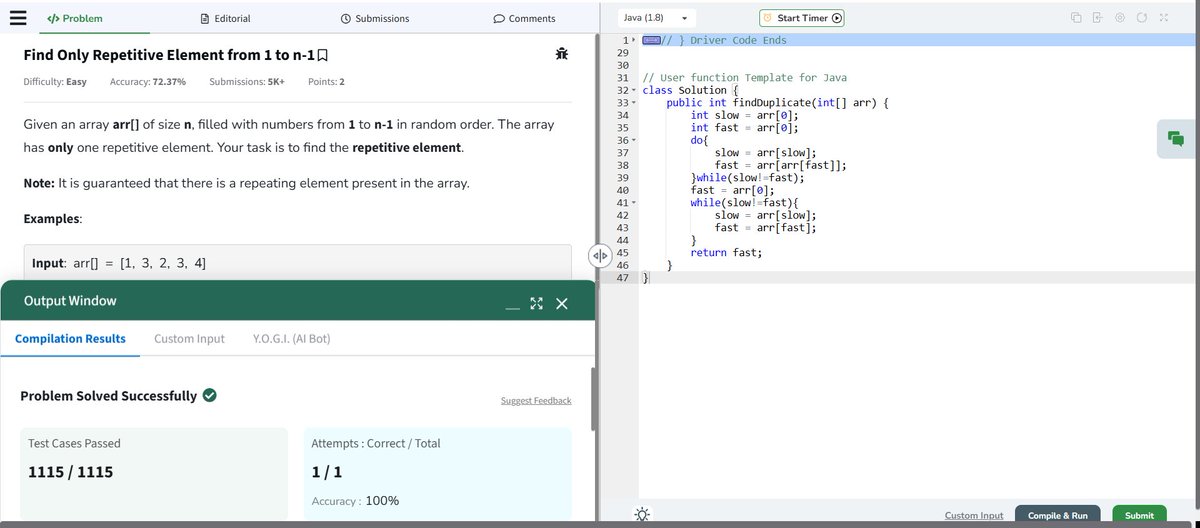Click the problem title text

click(x=168, y=54)
